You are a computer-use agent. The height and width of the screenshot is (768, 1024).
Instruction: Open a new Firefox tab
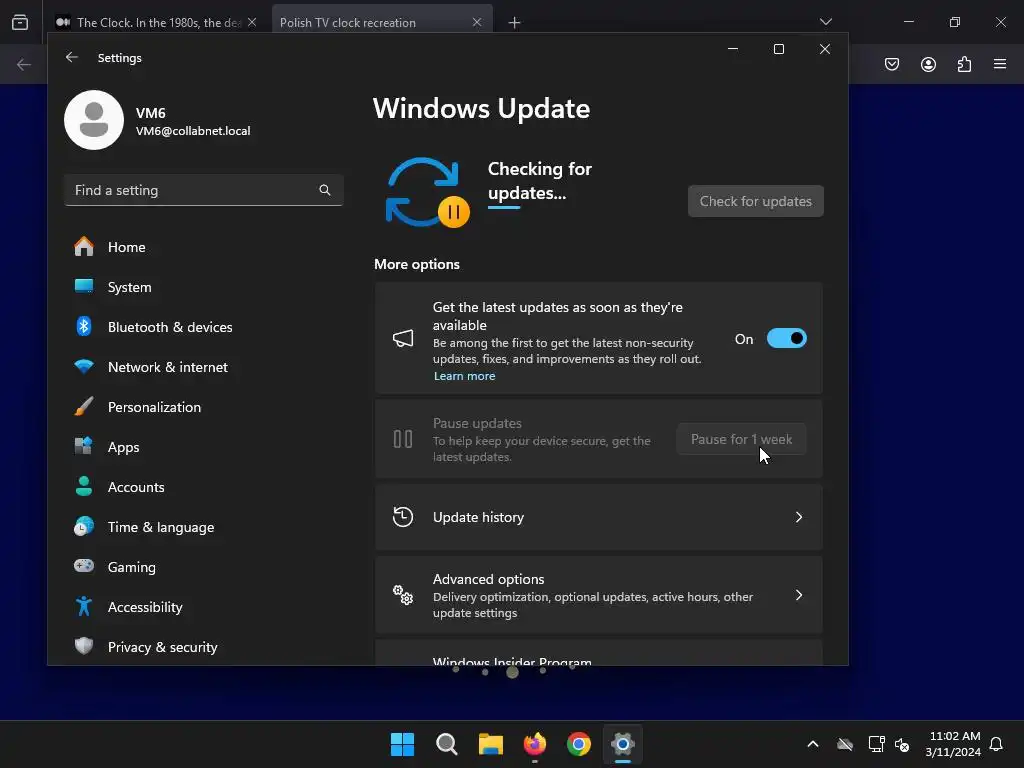pyautogui.click(x=515, y=23)
